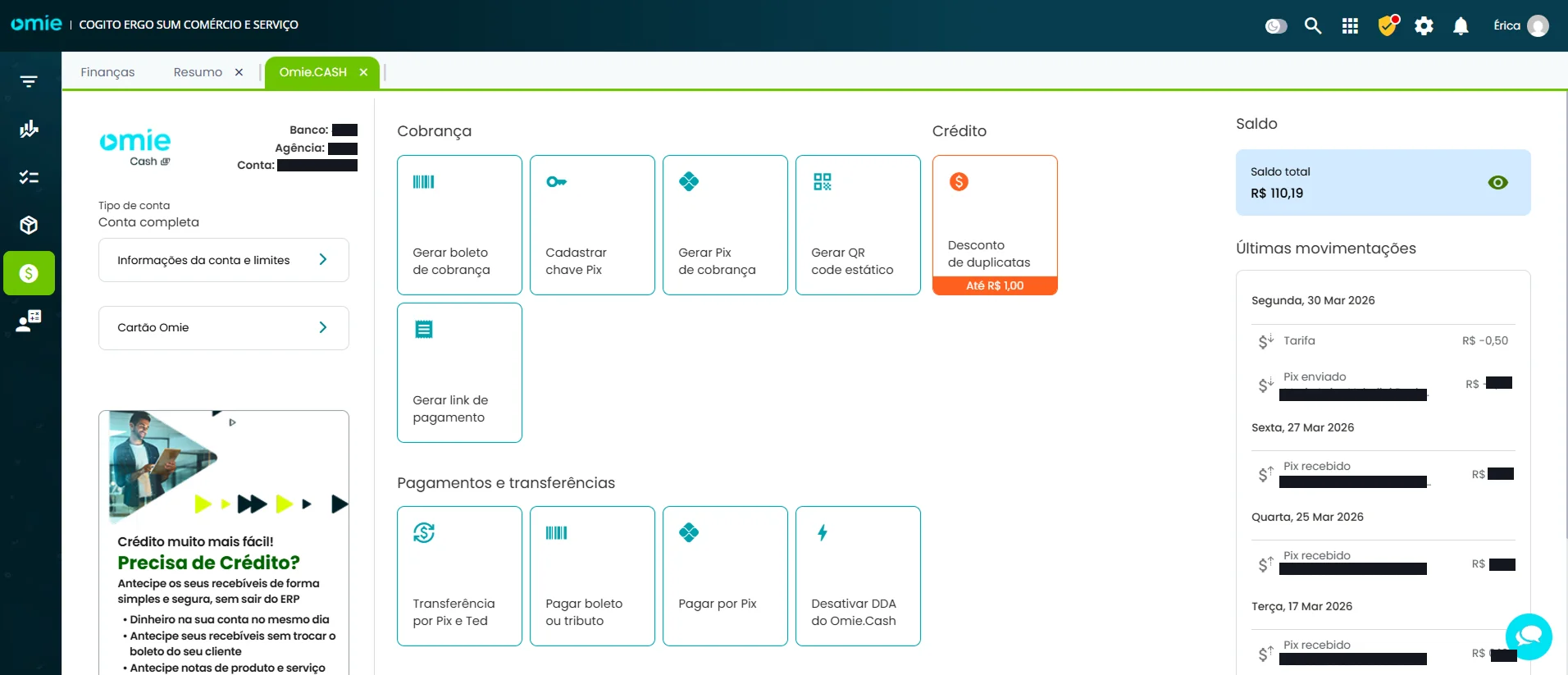Click the notifications bell icon
1568x675 pixels.
(x=1461, y=26)
